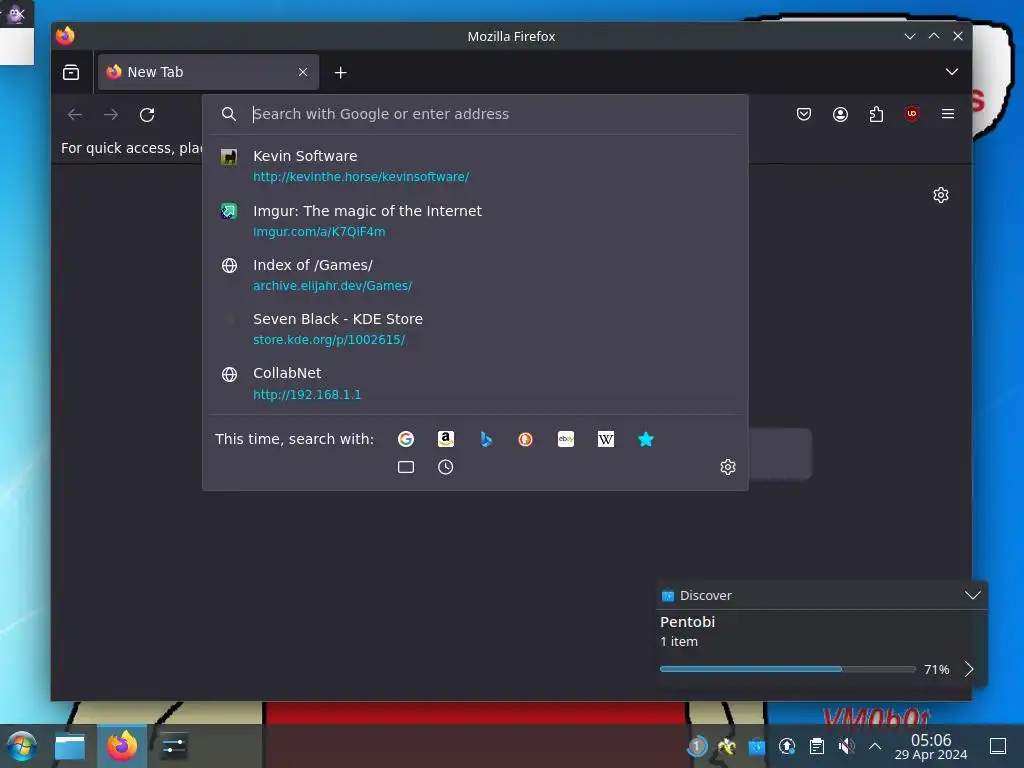1024x768 pixels.
Task: Close the New Tab tab
Action: 302,72
